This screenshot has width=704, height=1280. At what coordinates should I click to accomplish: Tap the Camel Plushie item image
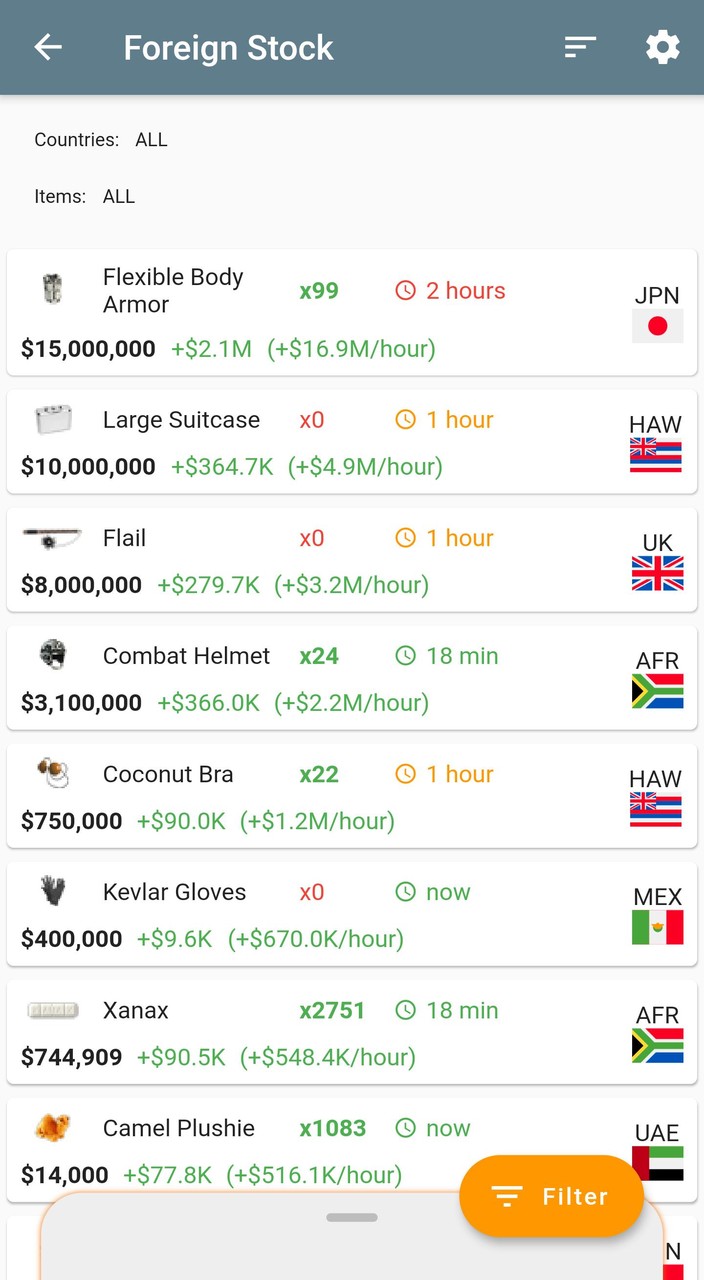(52, 1128)
